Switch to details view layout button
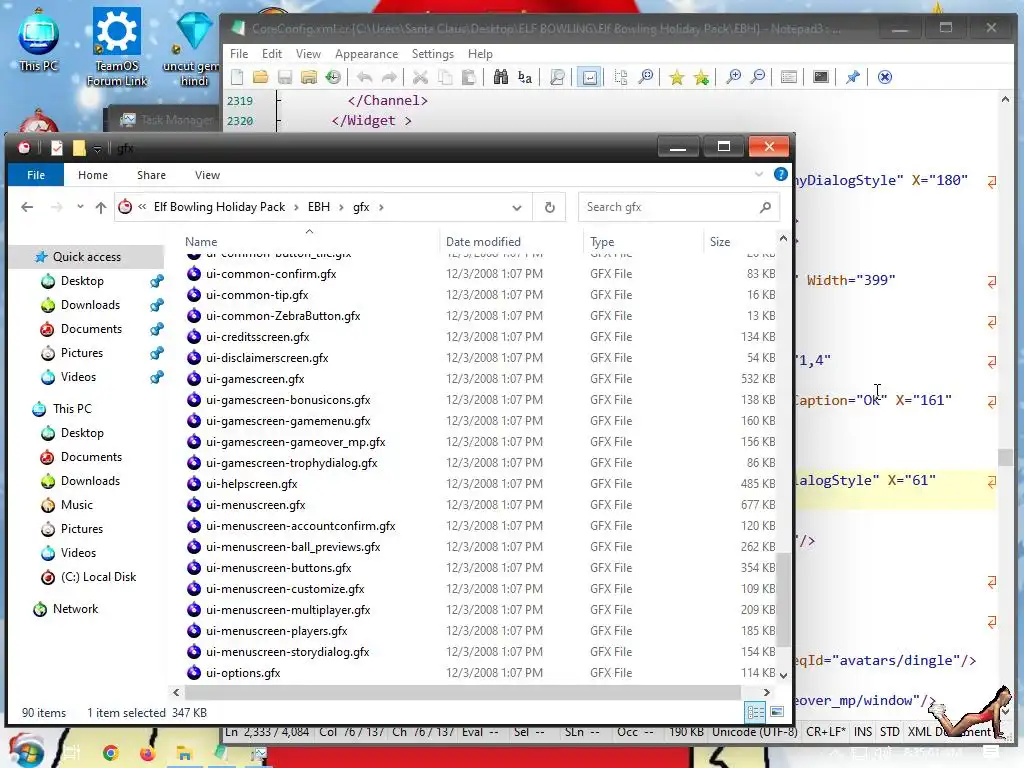This screenshot has height=768, width=1024. coord(756,712)
